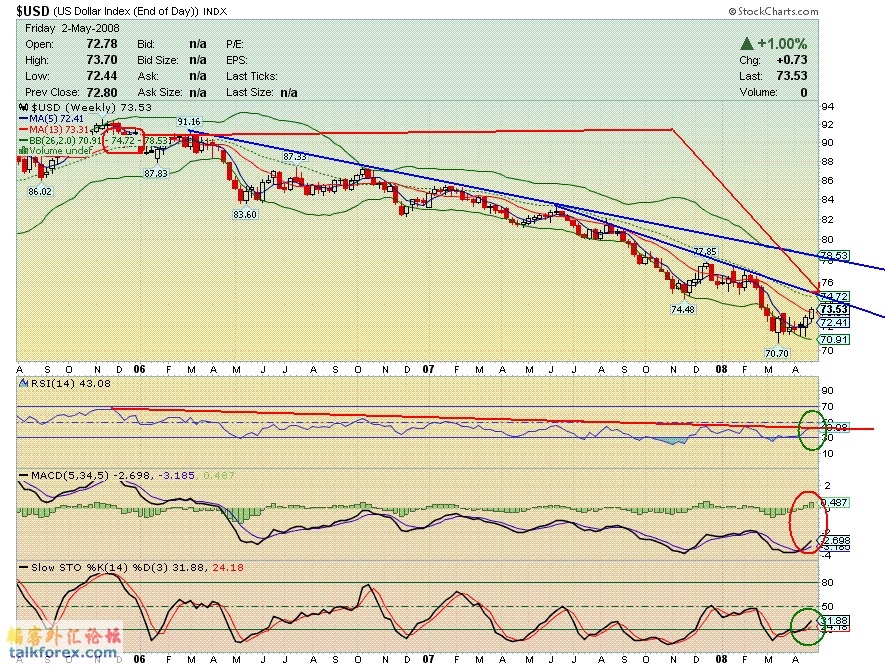This screenshot has height=668, width=885.
Task: Click the 87.33 price label
Action: [295, 156]
